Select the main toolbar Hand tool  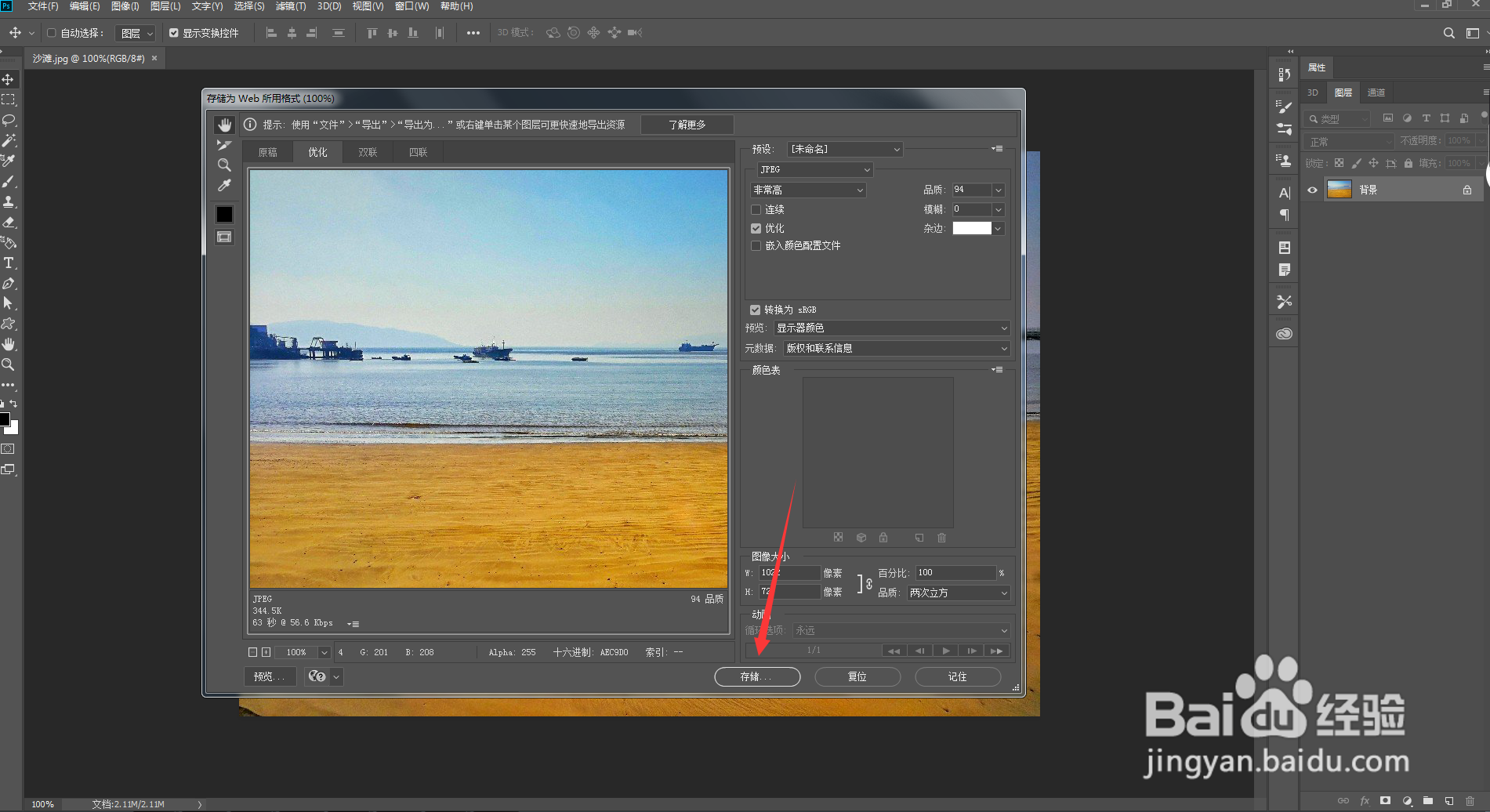[x=9, y=344]
